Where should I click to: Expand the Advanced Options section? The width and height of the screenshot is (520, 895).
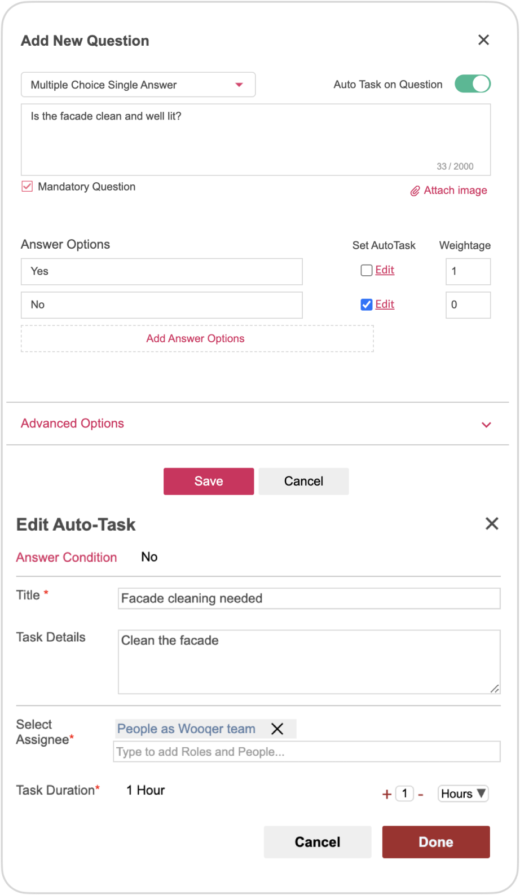257,424
